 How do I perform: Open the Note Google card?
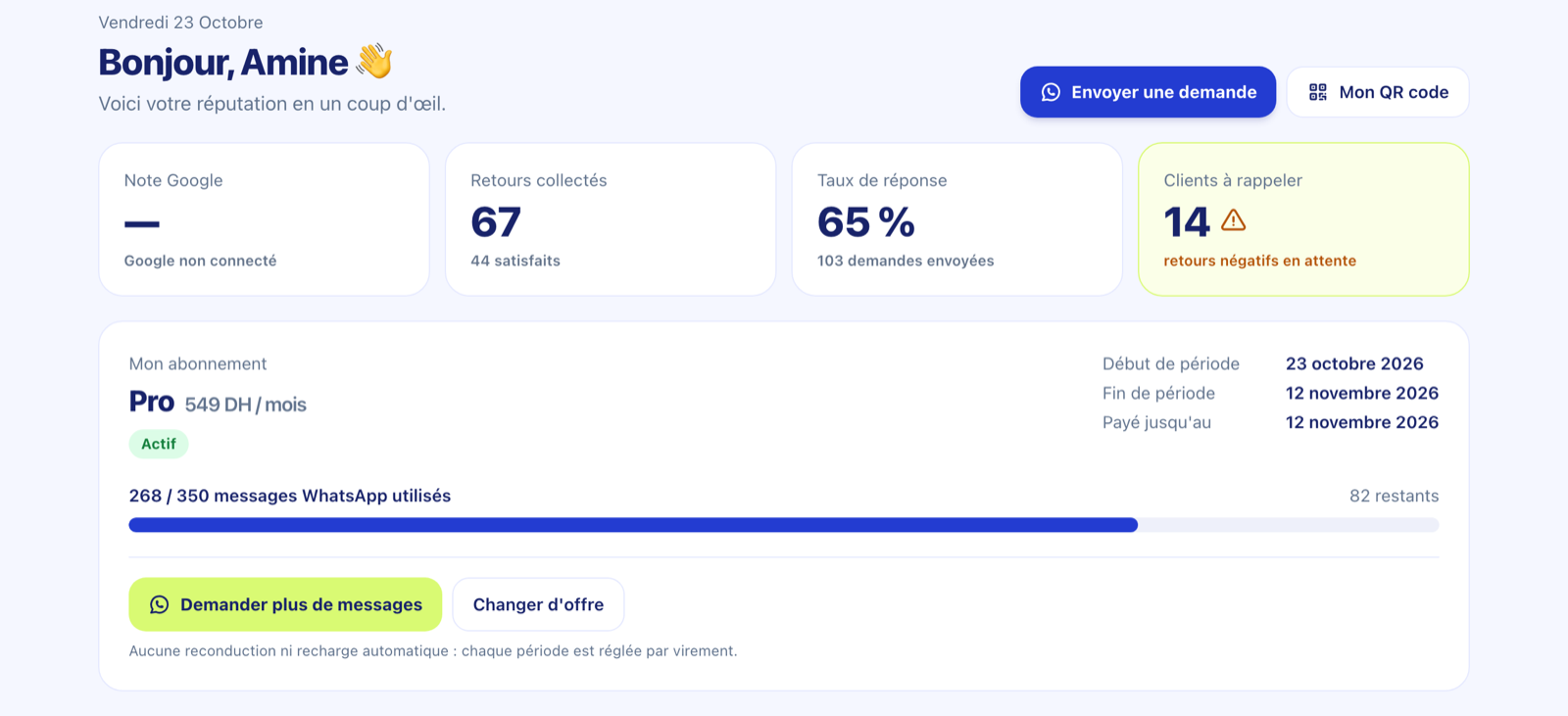click(265, 219)
